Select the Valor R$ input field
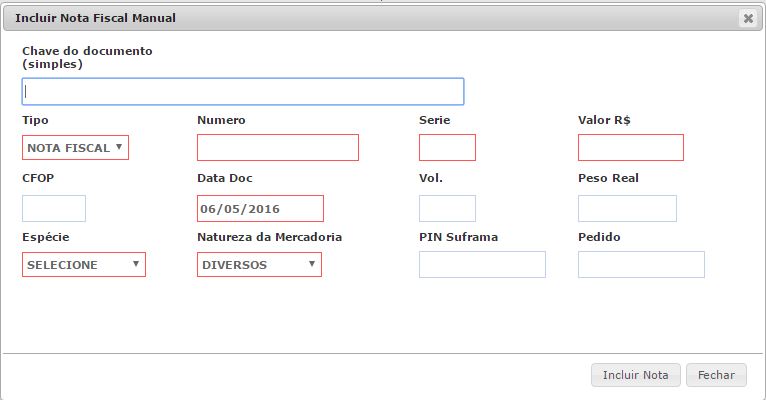 click(x=630, y=148)
